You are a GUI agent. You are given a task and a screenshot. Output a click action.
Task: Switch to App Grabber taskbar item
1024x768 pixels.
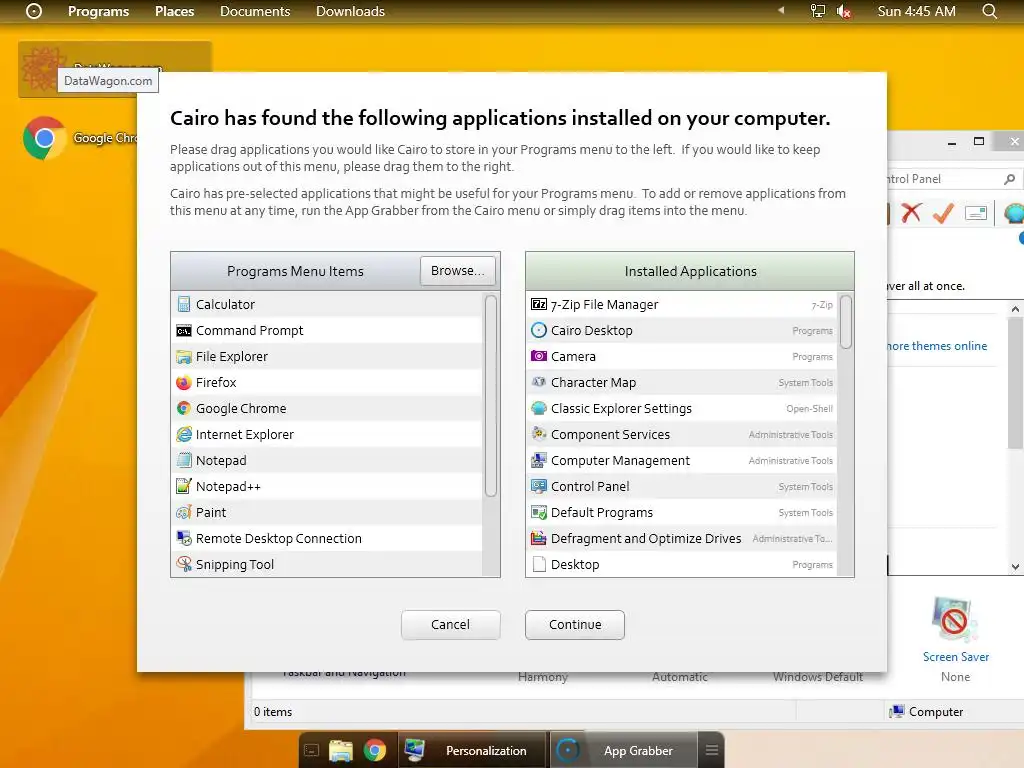coord(624,750)
